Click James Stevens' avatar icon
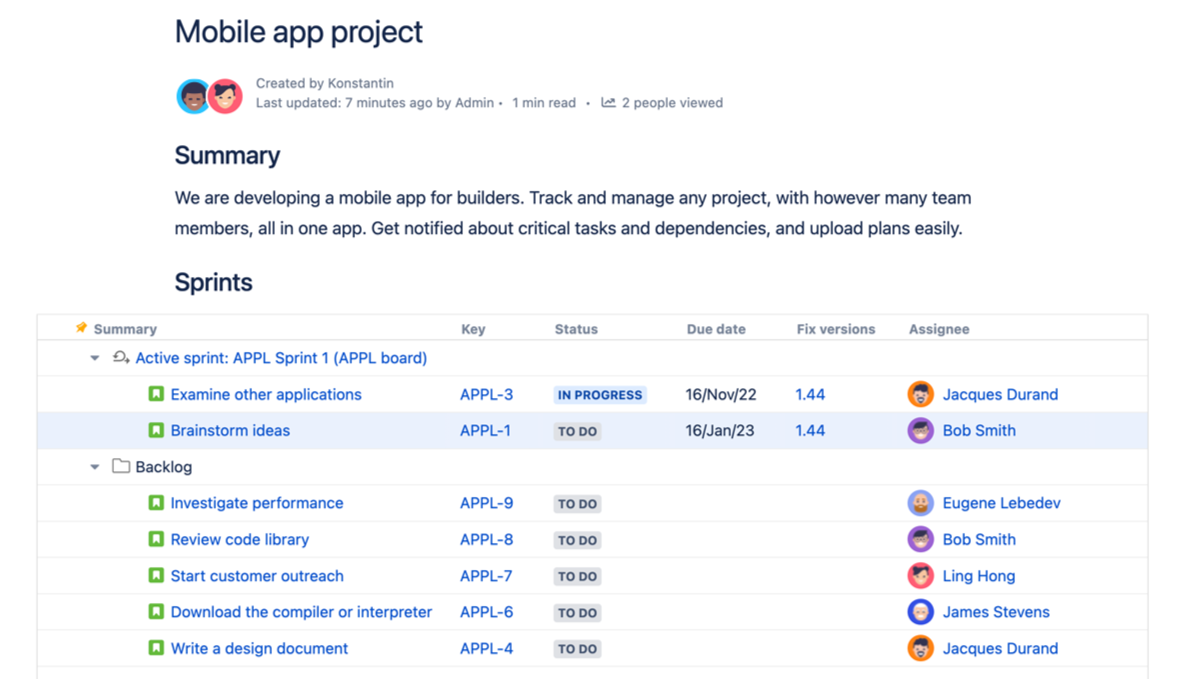Image resolution: width=1193 pixels, height=679 pixels. coord(920,612)
